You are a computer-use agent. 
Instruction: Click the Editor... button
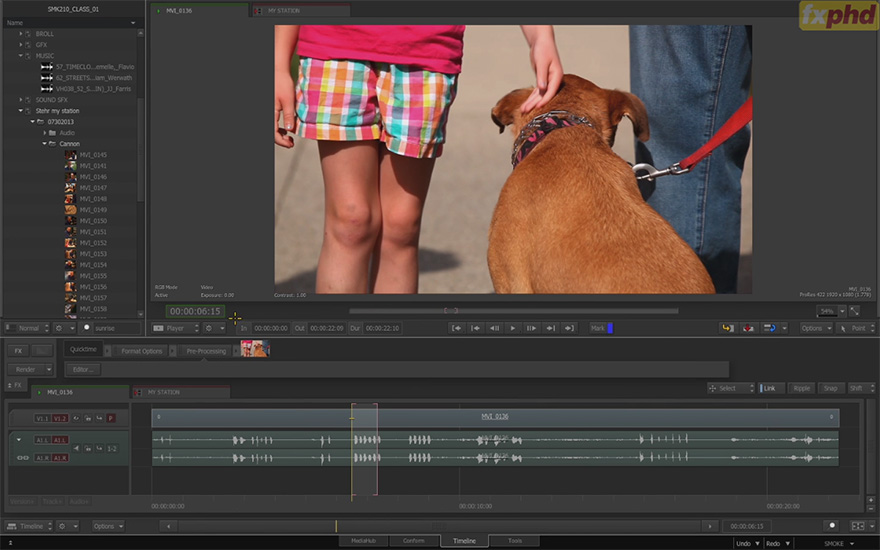click(x=83, y=369)
